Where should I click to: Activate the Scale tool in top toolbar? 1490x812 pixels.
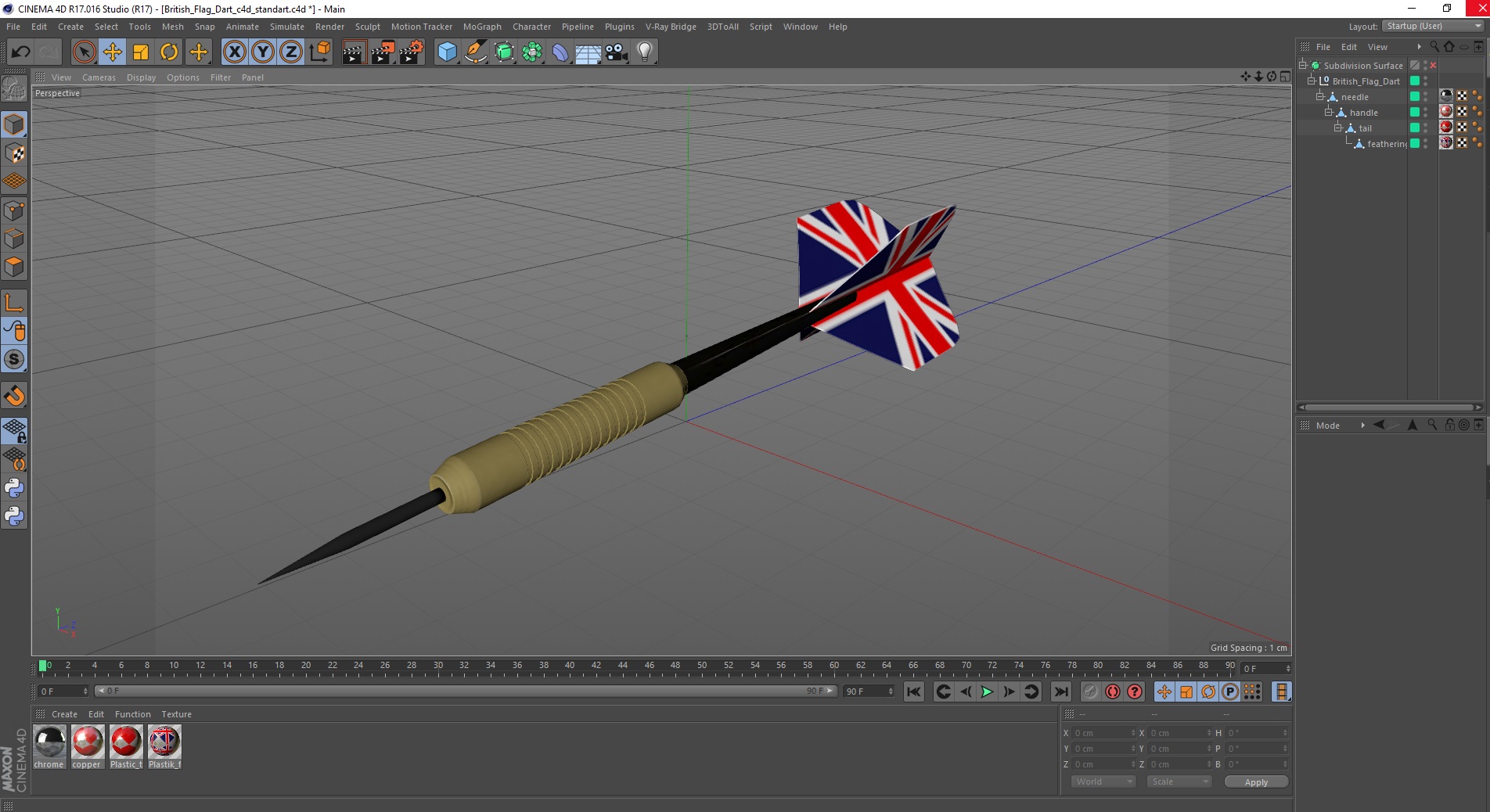[x=141, y=52]
